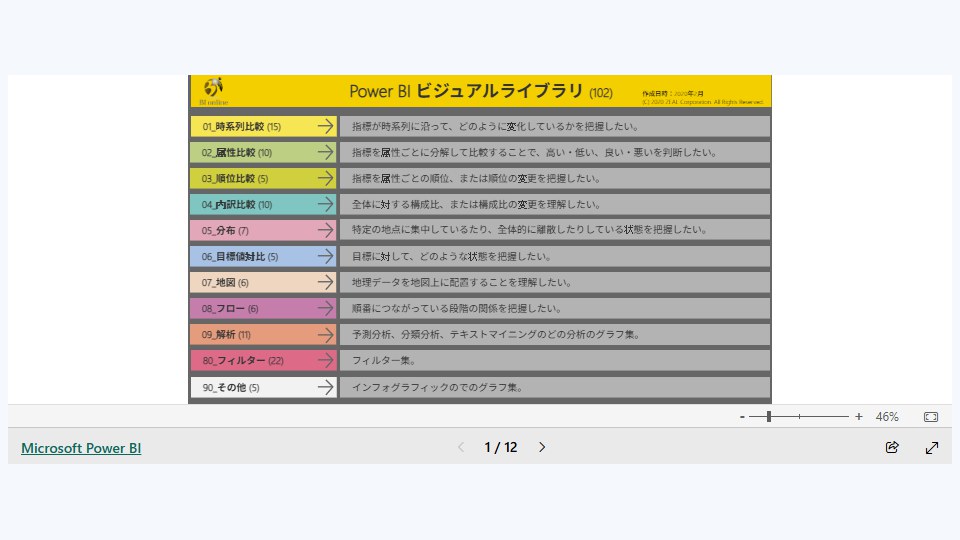Viewport: 960px width, 540px height.
Task: Click arrow beside 05_分布
Action: tap(326, 230)
